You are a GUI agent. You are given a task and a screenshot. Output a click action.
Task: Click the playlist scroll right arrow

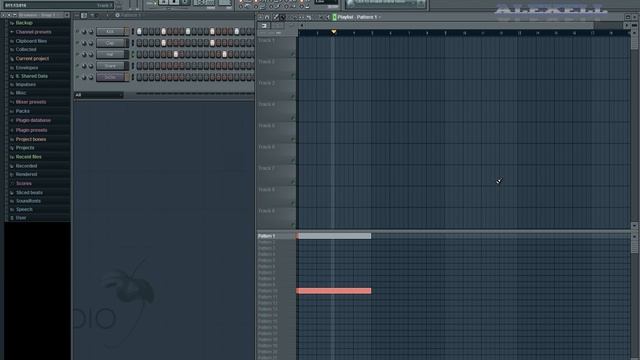coord(627,26)
